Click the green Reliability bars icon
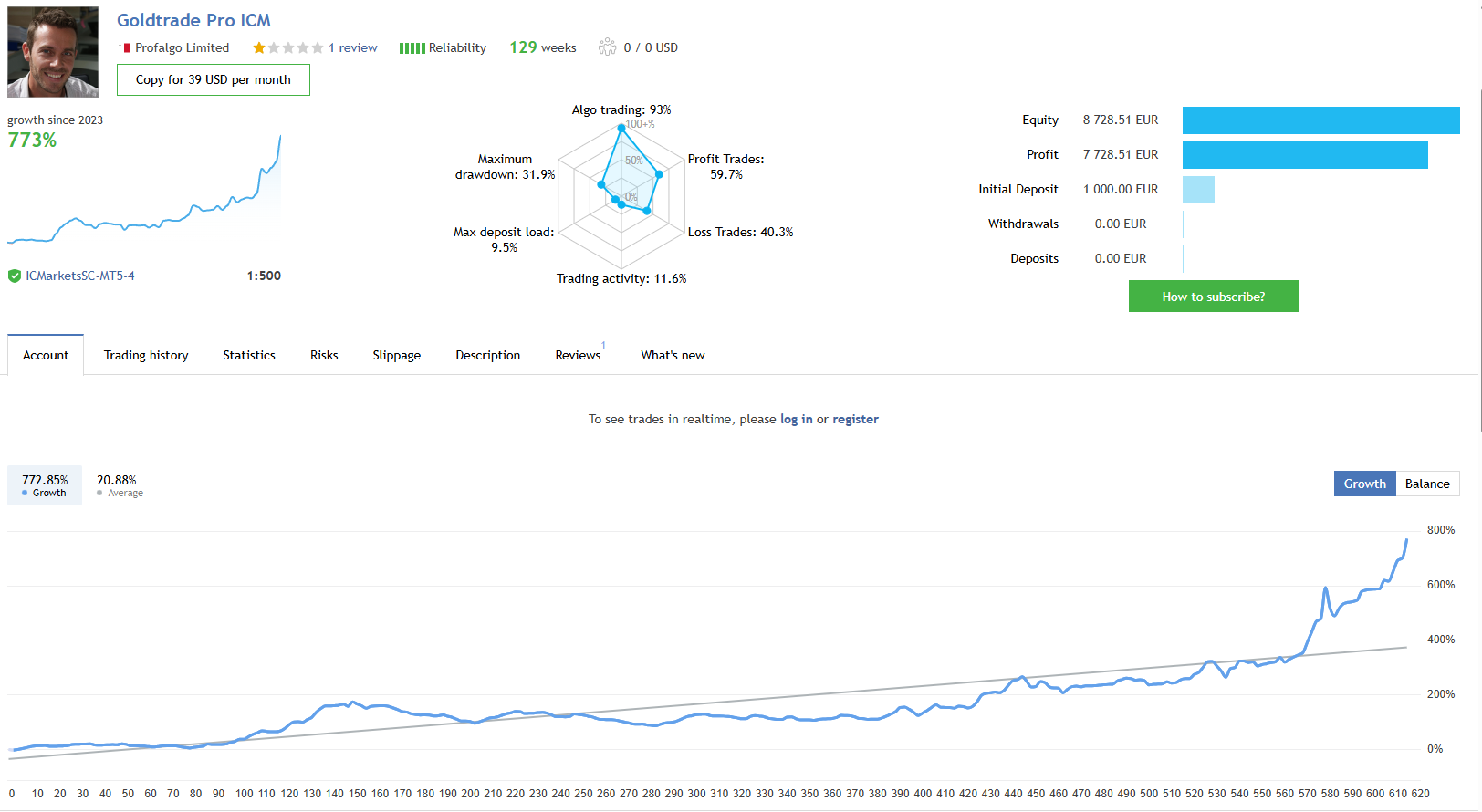This screenshot has height=812, width=1482. pos(412,48)
